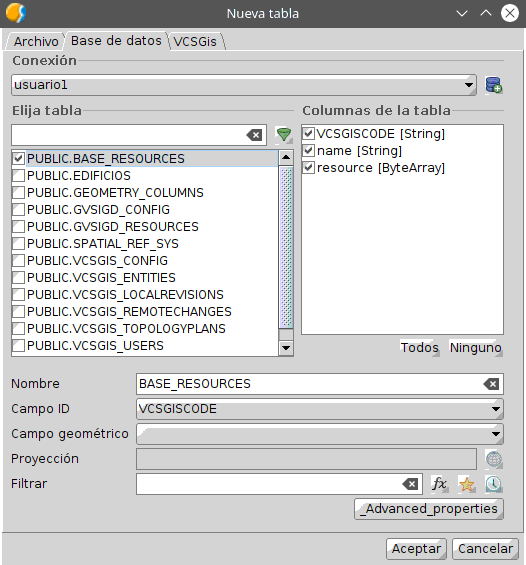Image resolution: width=526 pixels, height=565 pixels.
Task: Check PUBLIC.VCSGIS_CONFIG table
Action: click(18, 261)
